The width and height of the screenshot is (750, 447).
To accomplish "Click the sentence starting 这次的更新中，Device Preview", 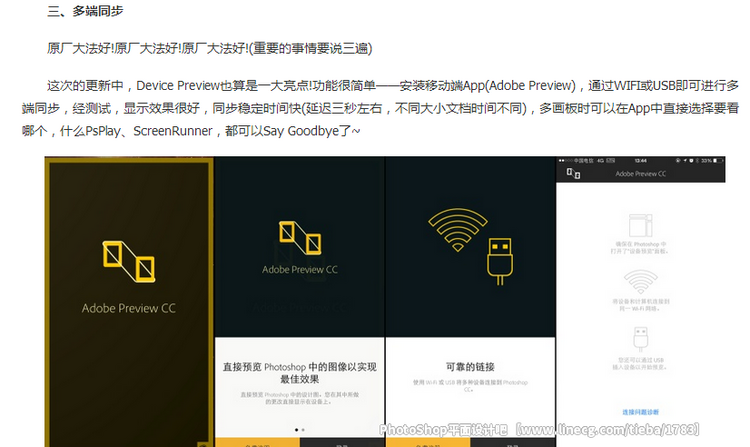I will [393, 86].
